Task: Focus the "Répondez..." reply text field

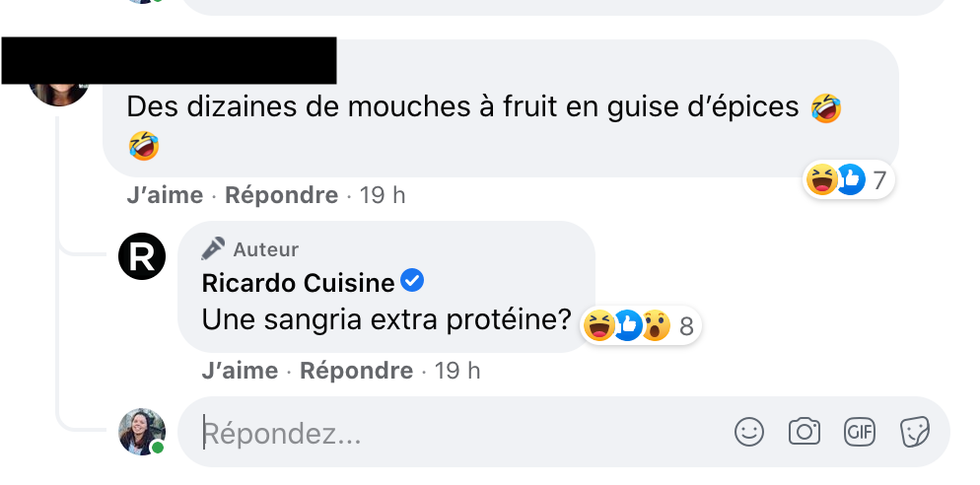Action: (450, 432)
